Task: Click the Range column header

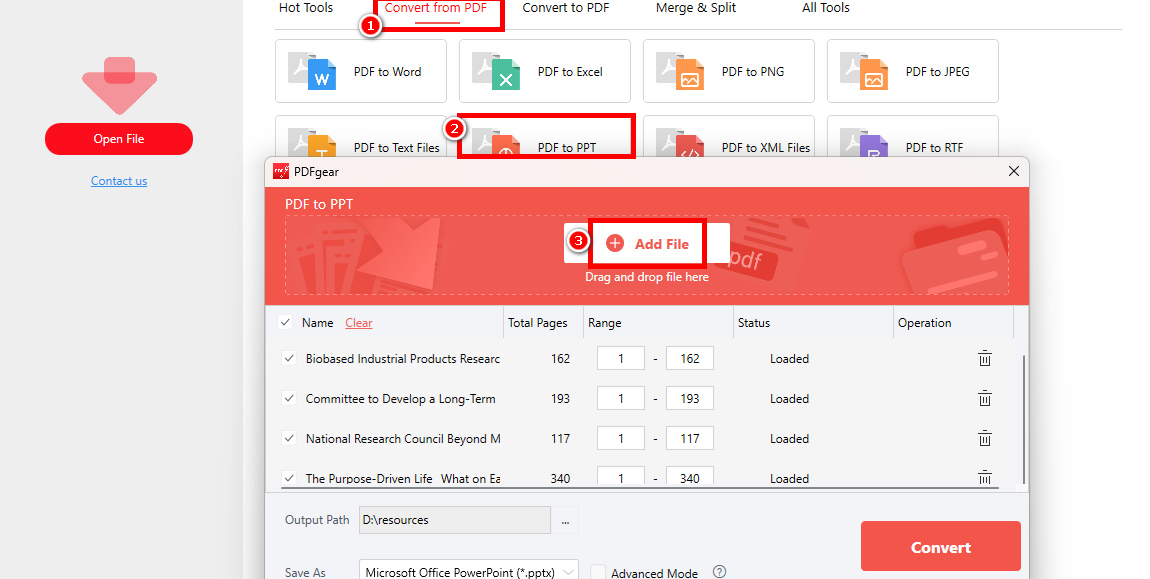Action: (x=659, y=323)
